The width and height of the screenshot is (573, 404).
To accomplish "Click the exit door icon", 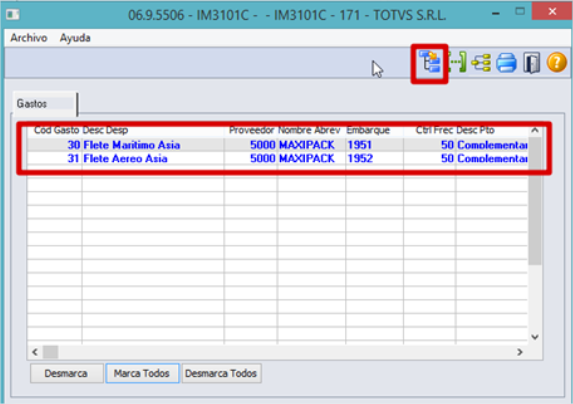I will click(531, 62).
